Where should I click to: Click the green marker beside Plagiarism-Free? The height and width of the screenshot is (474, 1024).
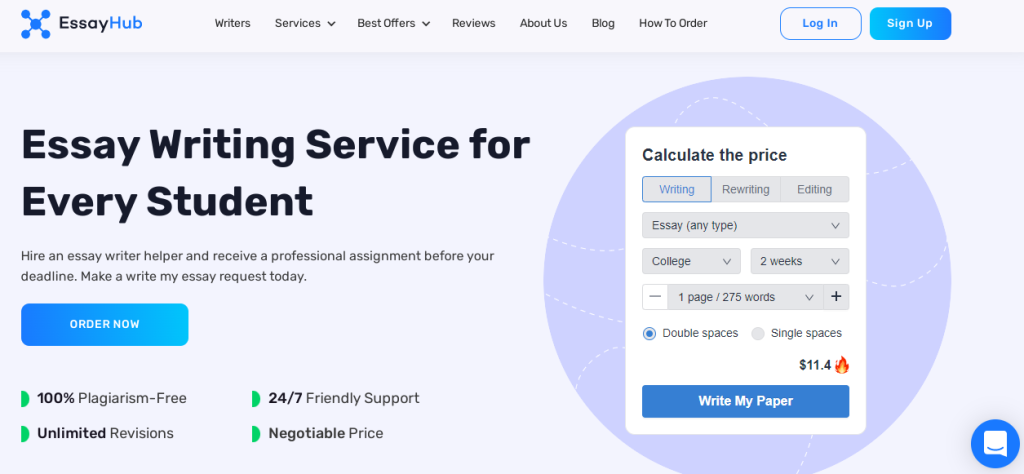[x=25, y=398]
